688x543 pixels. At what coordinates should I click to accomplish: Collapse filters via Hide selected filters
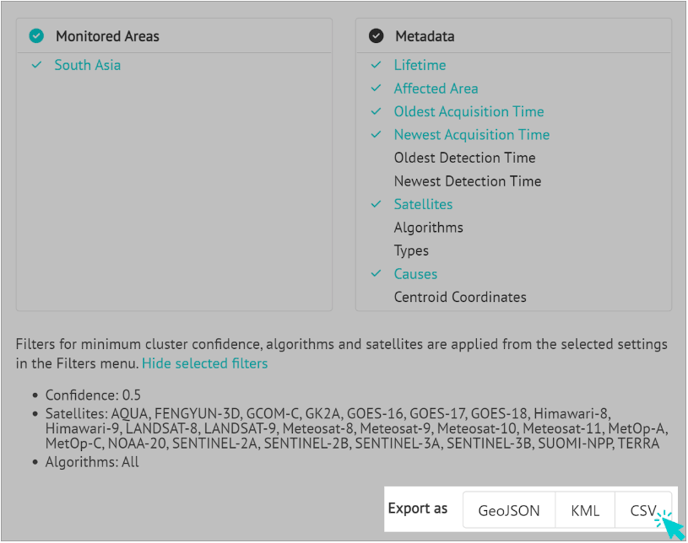[204, 364]
